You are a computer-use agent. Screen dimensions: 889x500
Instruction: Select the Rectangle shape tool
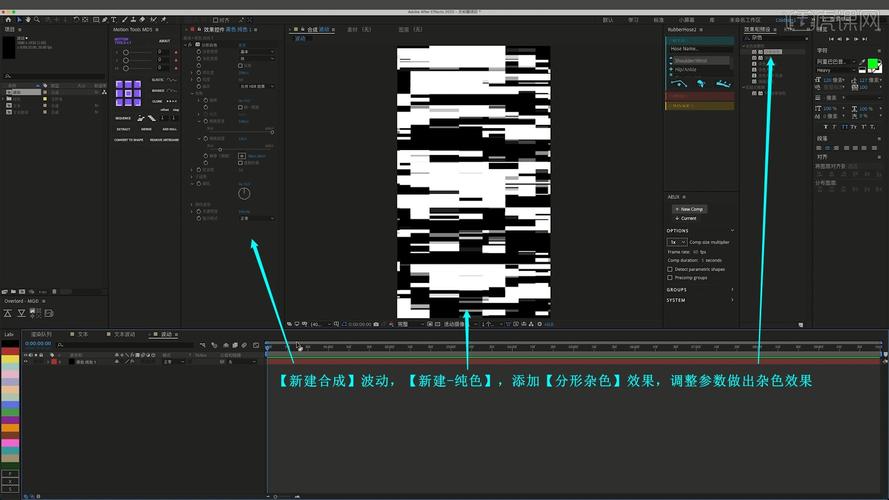click(96, 20)
